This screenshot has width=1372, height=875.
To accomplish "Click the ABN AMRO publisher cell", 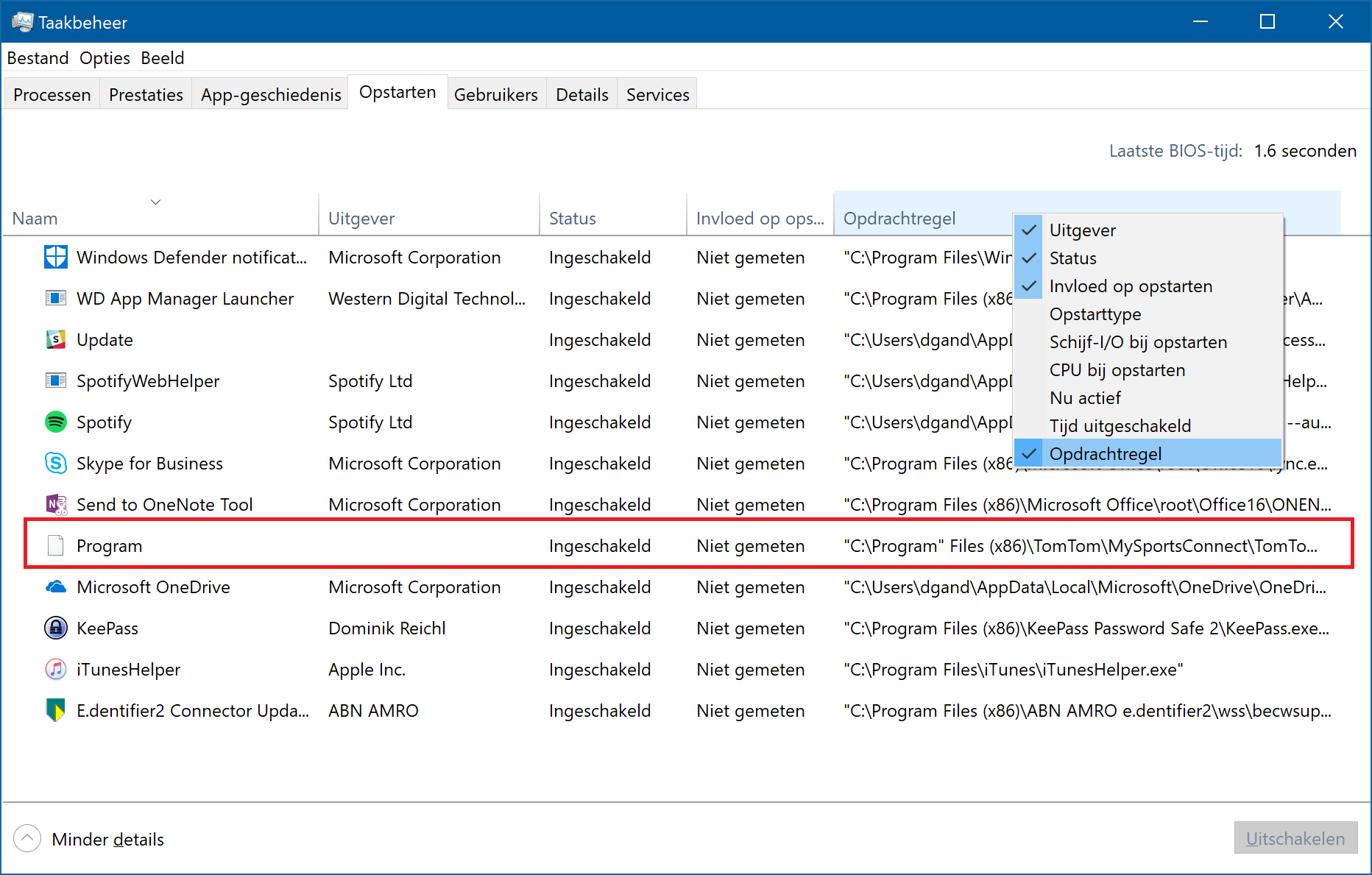I will (x=373, y=711).
